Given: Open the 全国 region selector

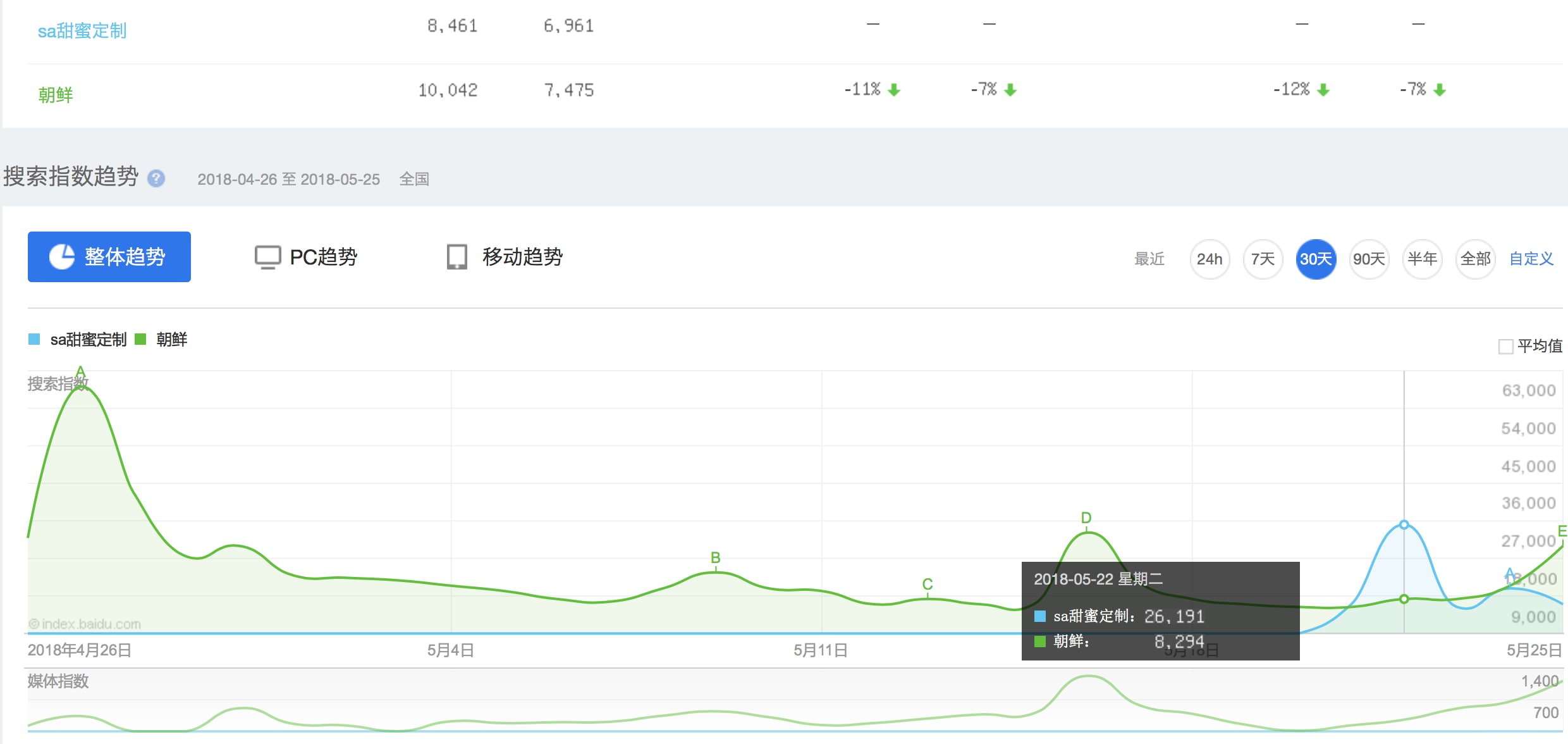Looking at the screenshot, I should coord(414,179).
